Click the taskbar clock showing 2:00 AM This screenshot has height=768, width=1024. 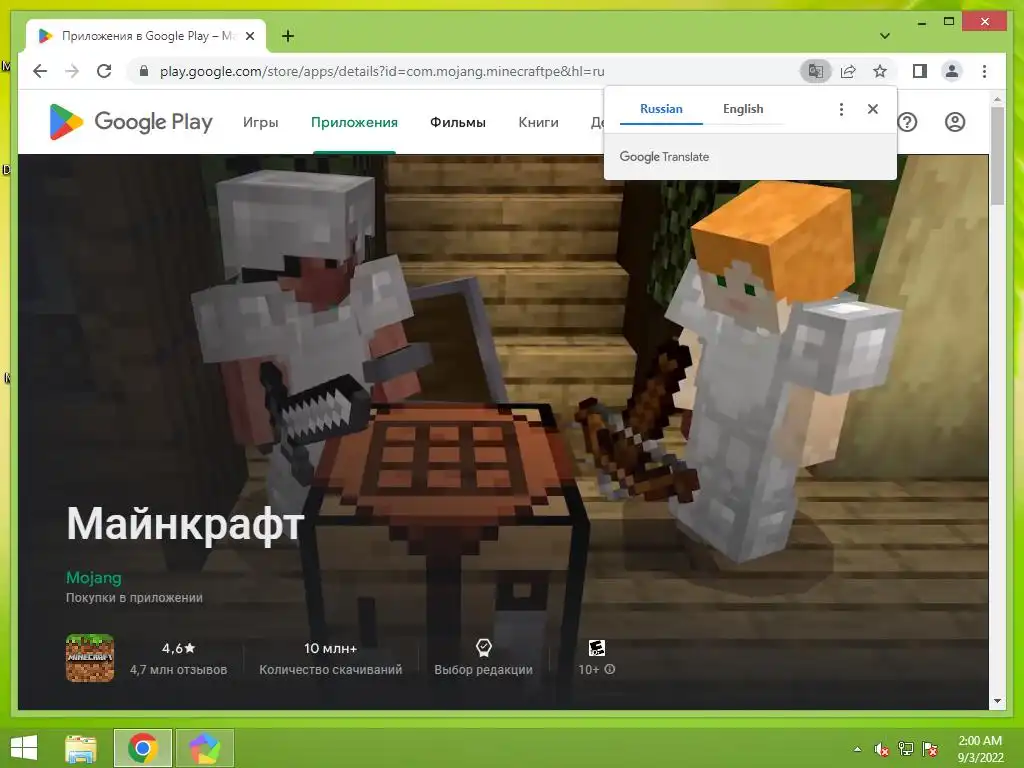(980, 749)
